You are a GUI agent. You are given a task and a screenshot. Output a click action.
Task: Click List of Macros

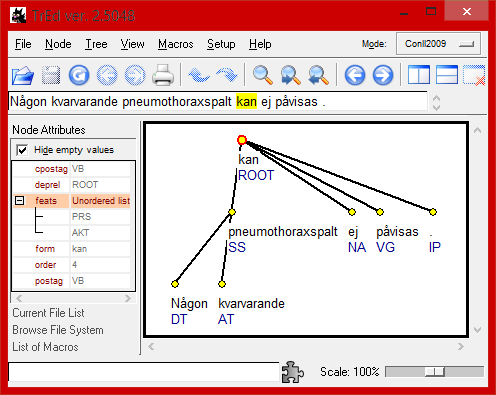pyautogui.click(x=45, y=347)
